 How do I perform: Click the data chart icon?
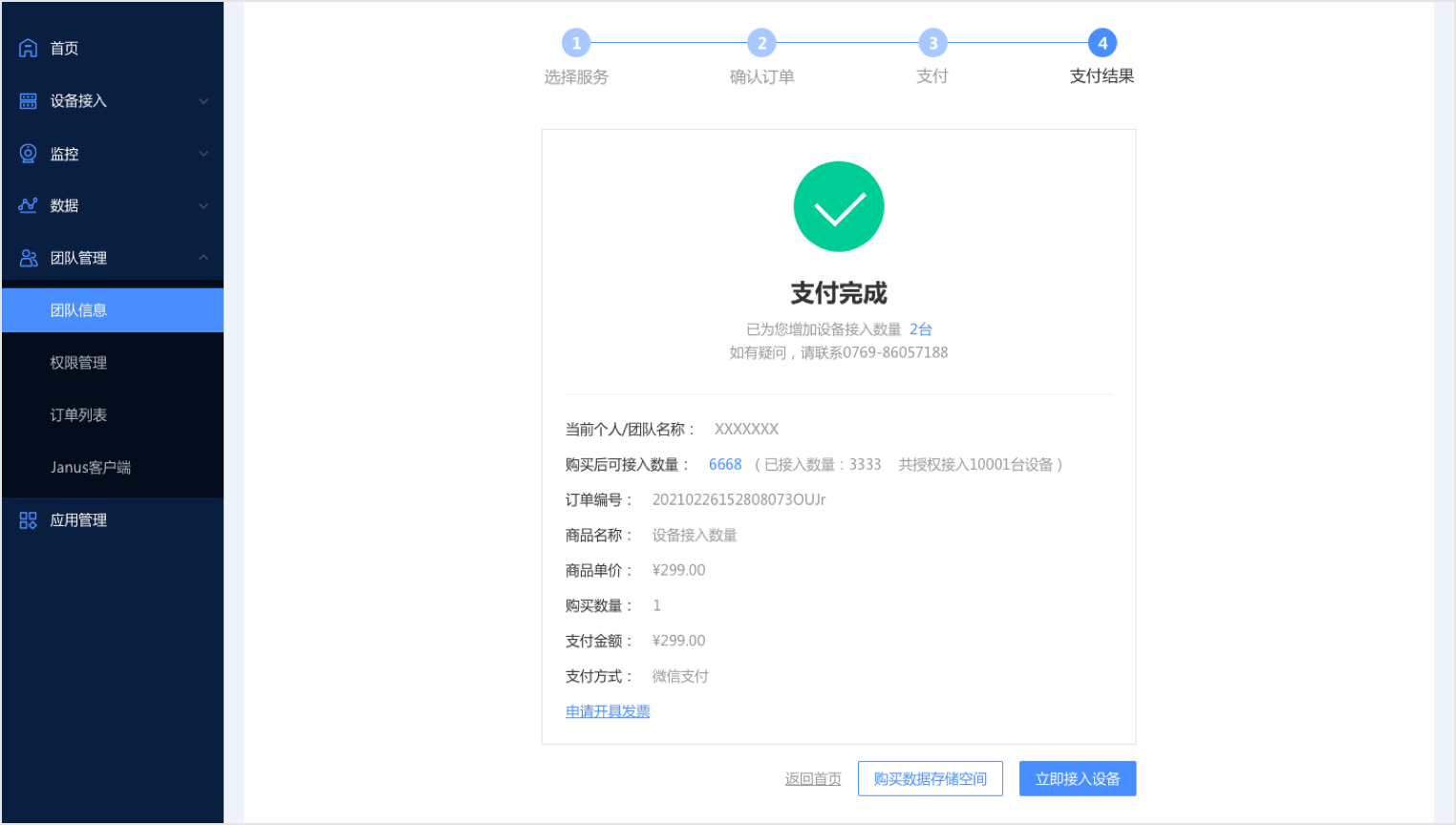coord(29,205)
